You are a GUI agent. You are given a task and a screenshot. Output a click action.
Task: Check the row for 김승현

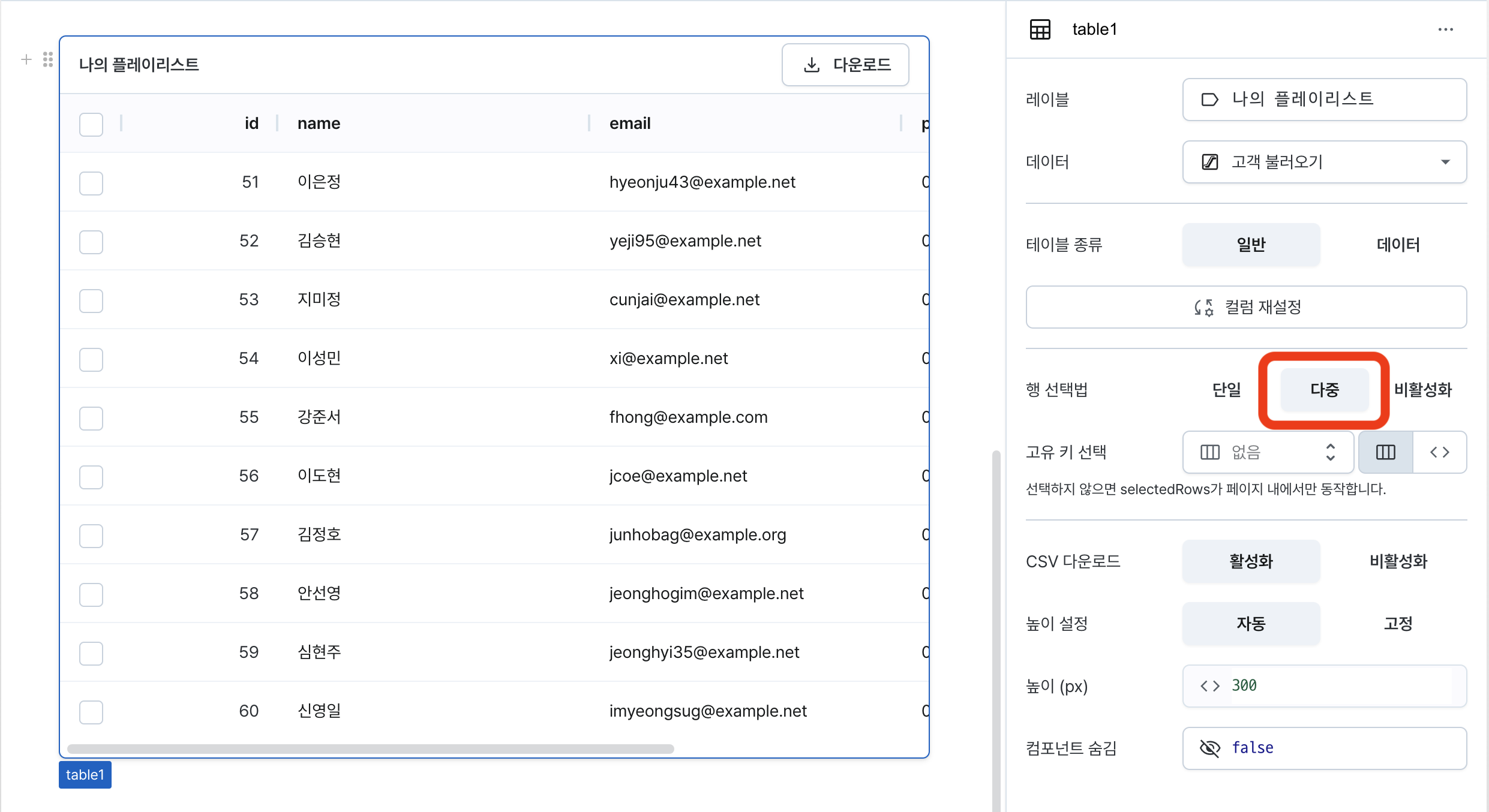pyautogui.click(x=91, y=242)
